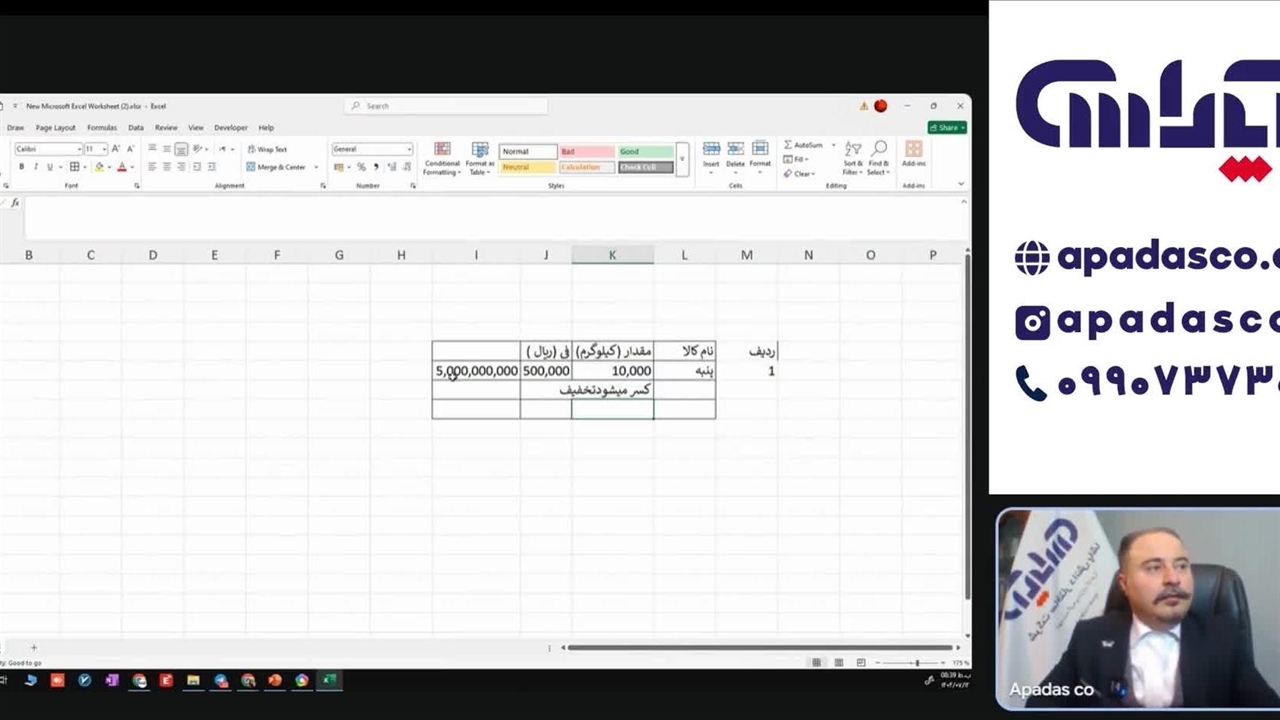The height and width of the screenshot is (720, 1280).
Task: Apply percent style number format
Action: tap(361, 167)
